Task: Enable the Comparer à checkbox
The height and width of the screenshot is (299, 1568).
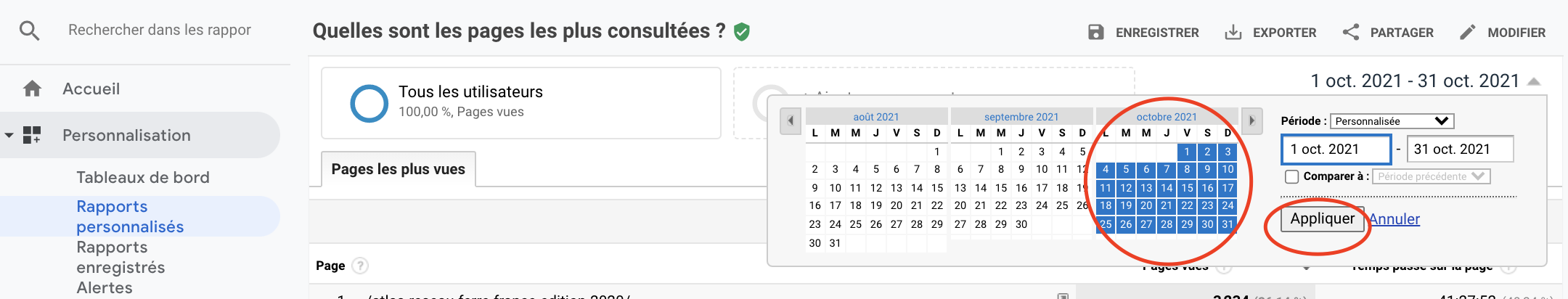Action: 1292,176
